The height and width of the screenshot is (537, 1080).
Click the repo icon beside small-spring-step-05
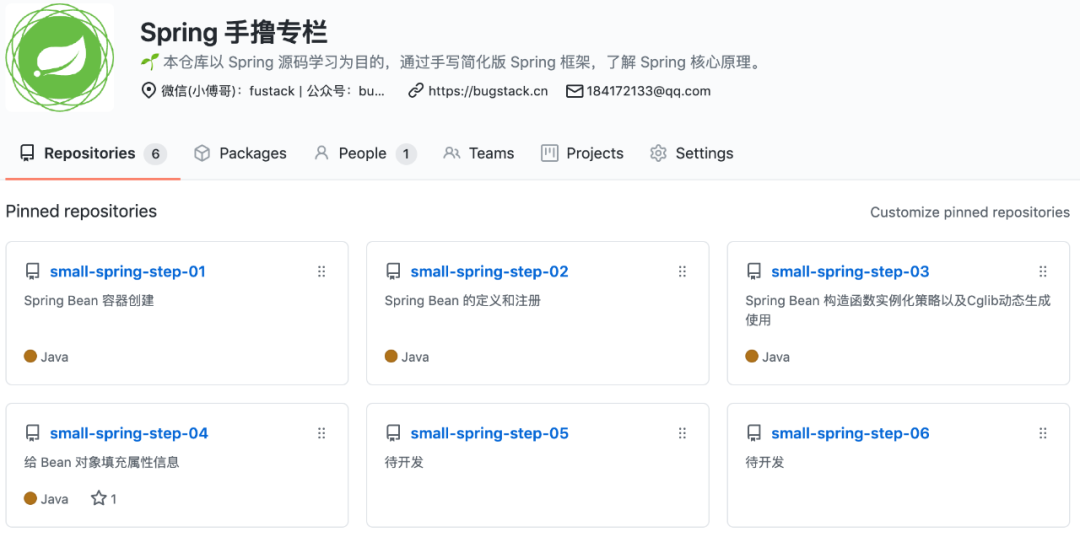click(x=394, y=434)
